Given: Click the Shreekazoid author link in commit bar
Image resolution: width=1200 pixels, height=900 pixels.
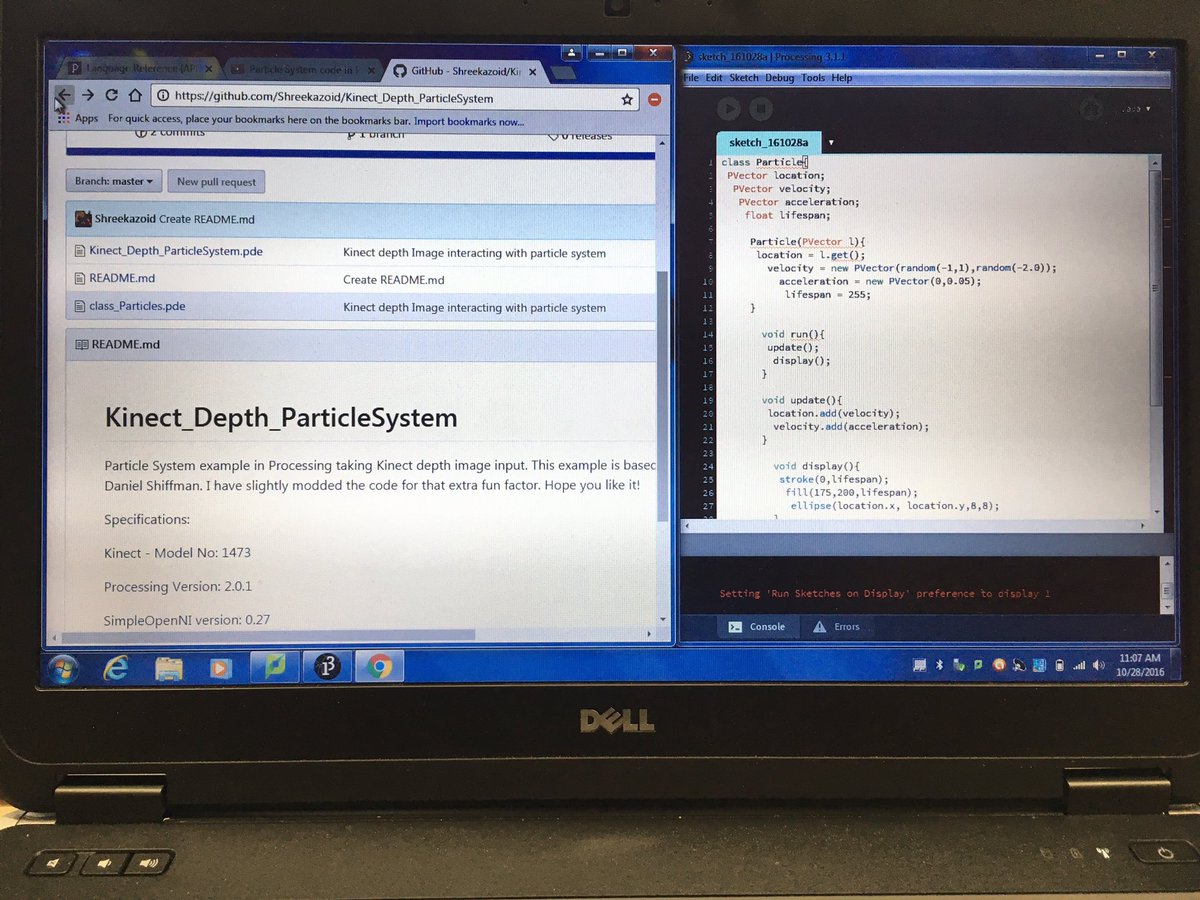Looking at the screenshot, I should coord(125,219).
